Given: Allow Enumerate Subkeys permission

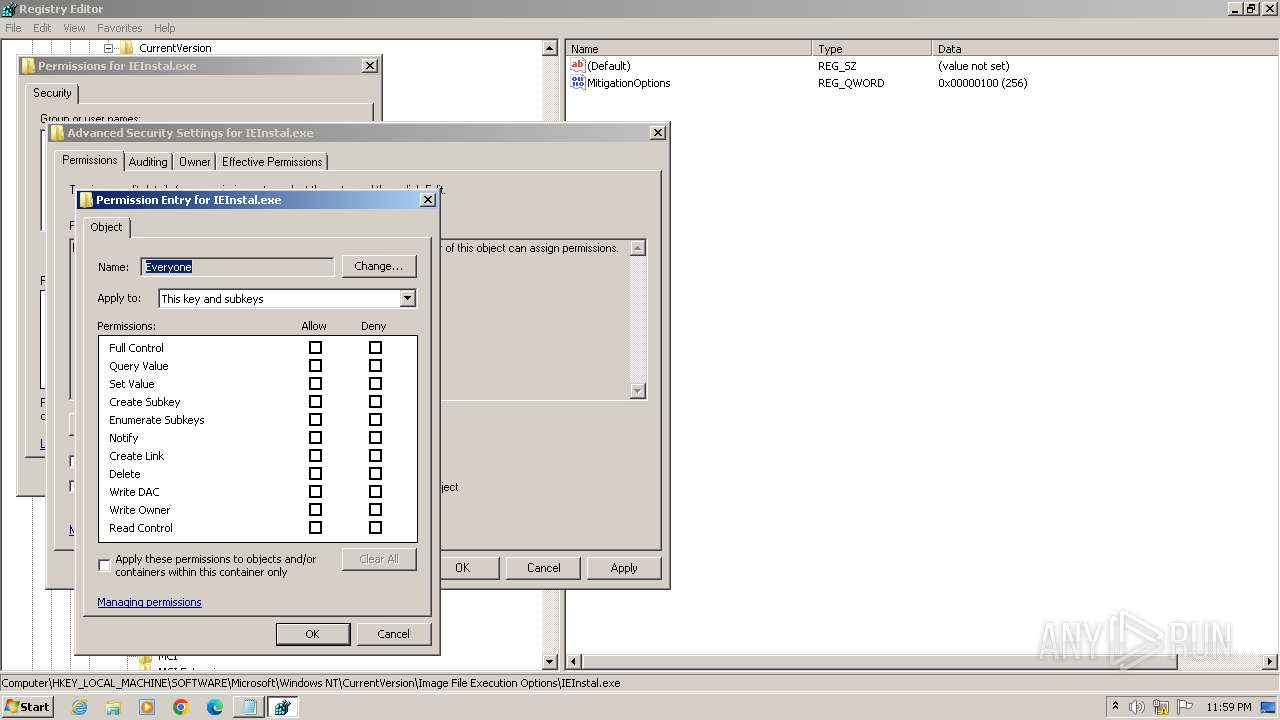Looking at the screenshot, I should coord(315,420).
